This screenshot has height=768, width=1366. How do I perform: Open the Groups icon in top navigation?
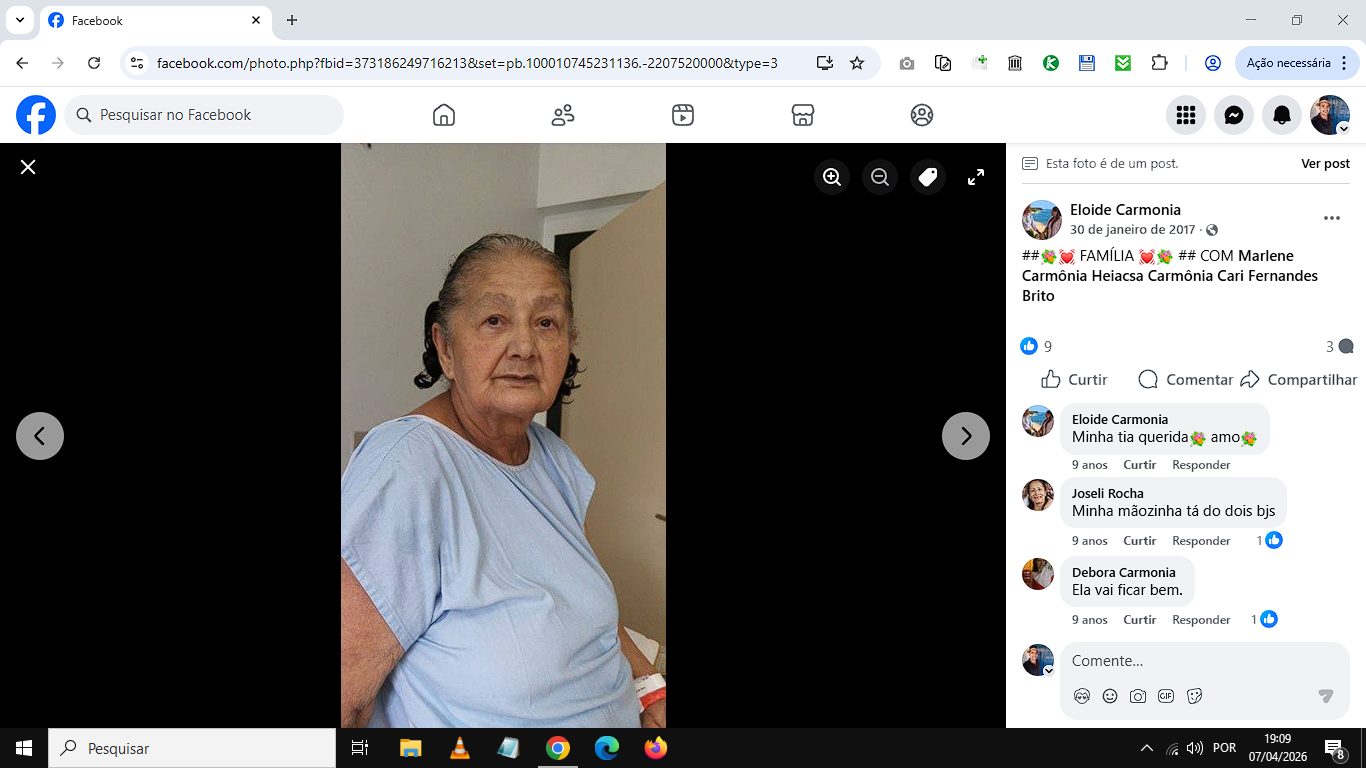click(x=922, y=115)
